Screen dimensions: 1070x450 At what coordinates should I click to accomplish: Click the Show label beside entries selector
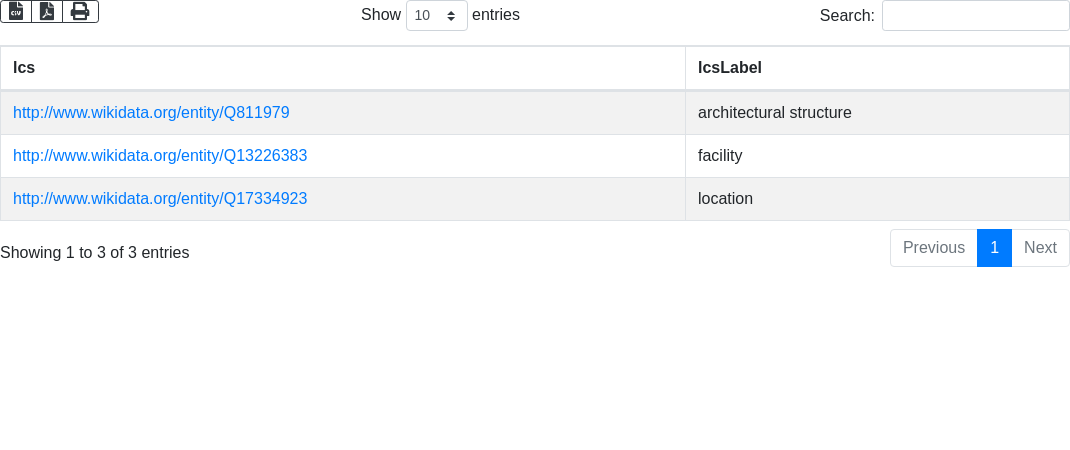point(381,14)
